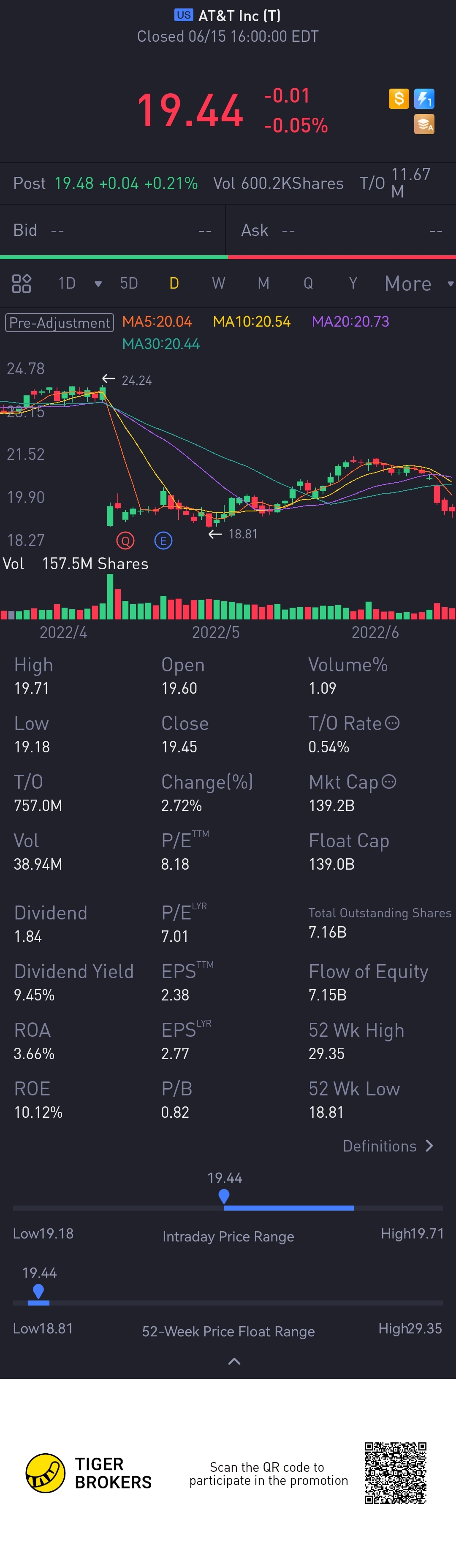The height and width of the screenshot is (1568, 456).
Task: Select the M monthly chart tab
Action: (x=263, y=284)
